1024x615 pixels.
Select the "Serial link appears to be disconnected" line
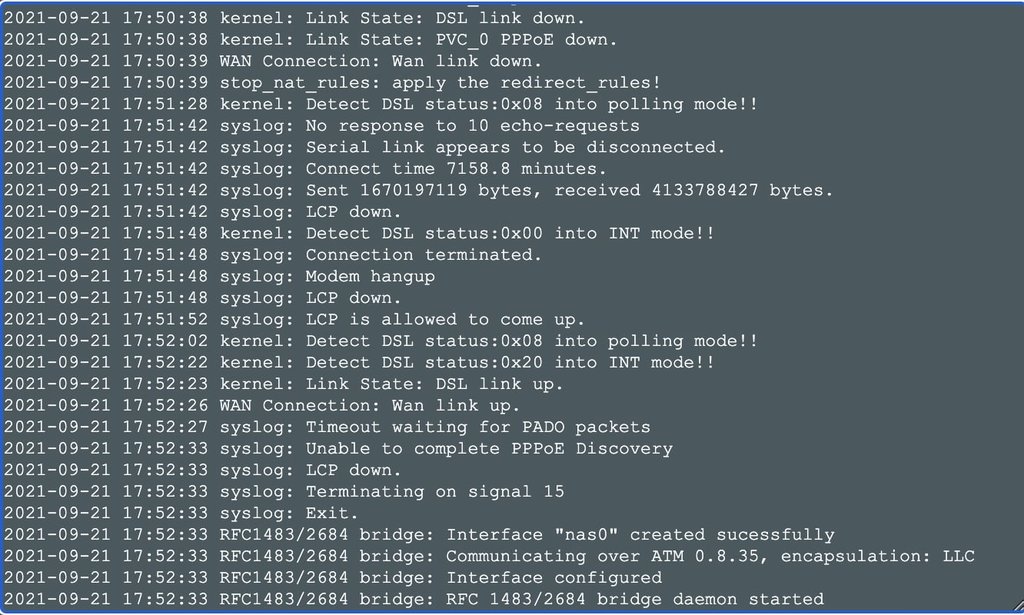pyautogui.click(x=364, y=147)
